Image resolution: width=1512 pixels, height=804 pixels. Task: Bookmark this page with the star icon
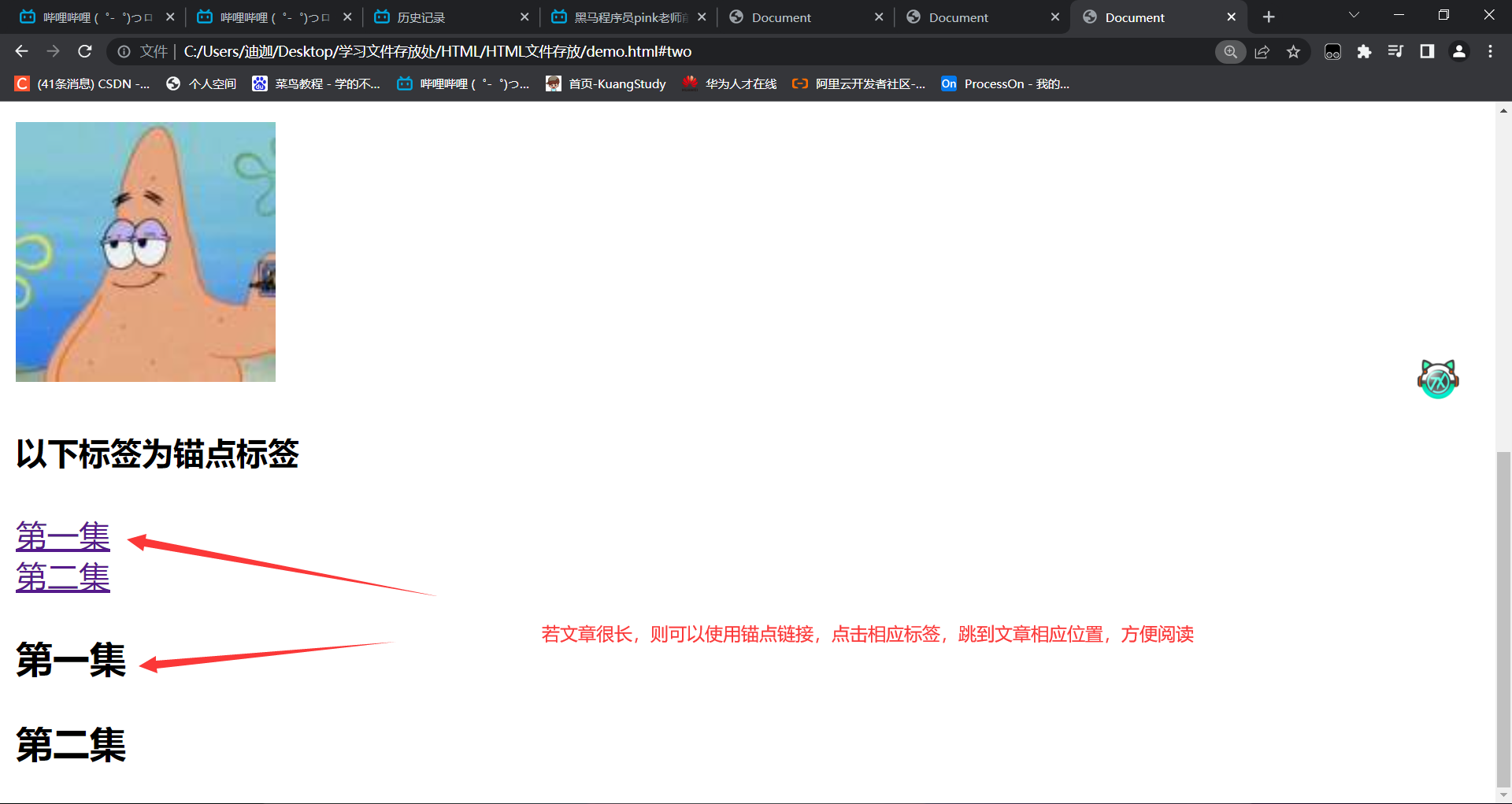[x=1293, y=51]
